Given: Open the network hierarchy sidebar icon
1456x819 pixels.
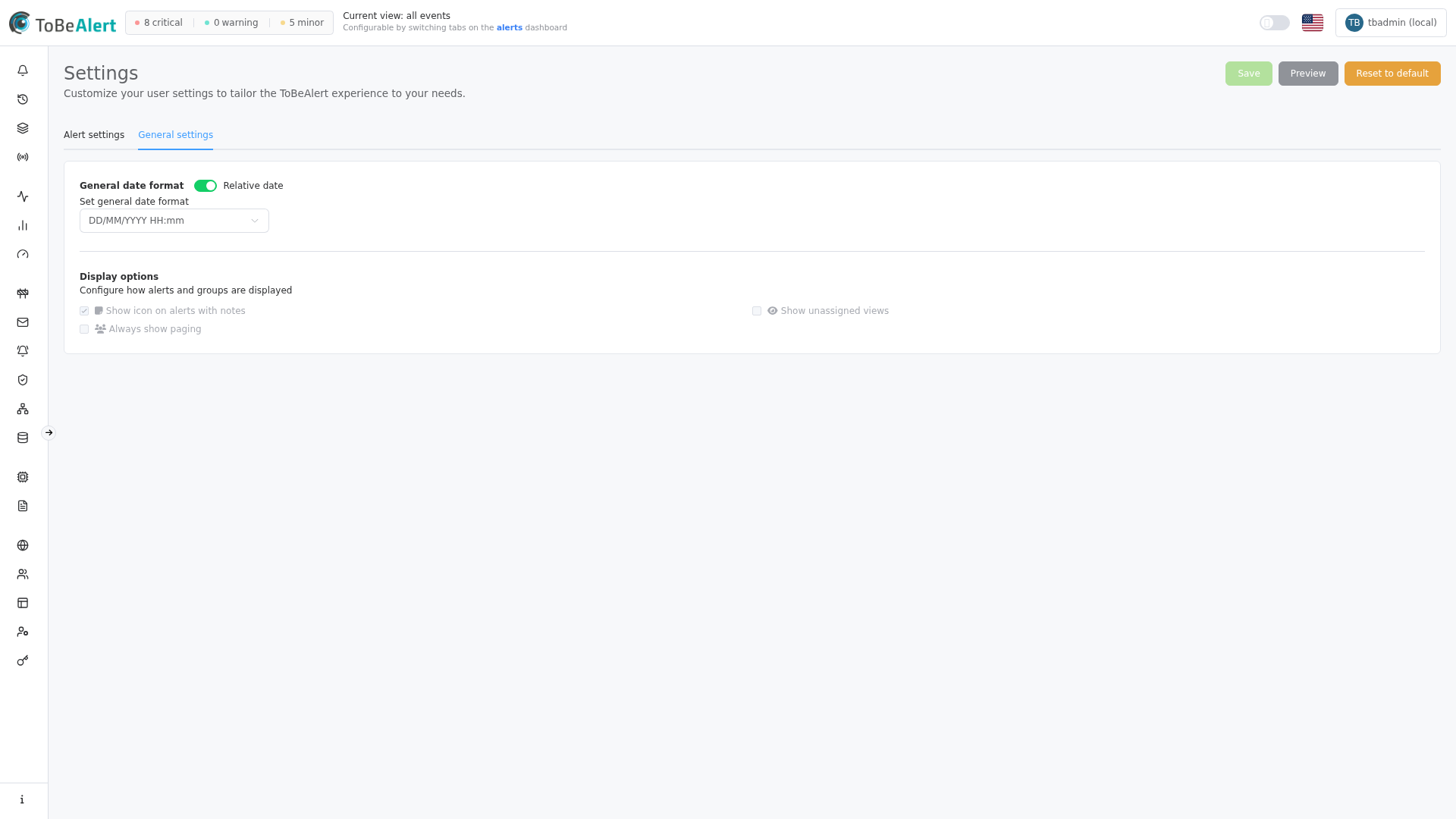Looking at the screenshot, I should (23, 409).
